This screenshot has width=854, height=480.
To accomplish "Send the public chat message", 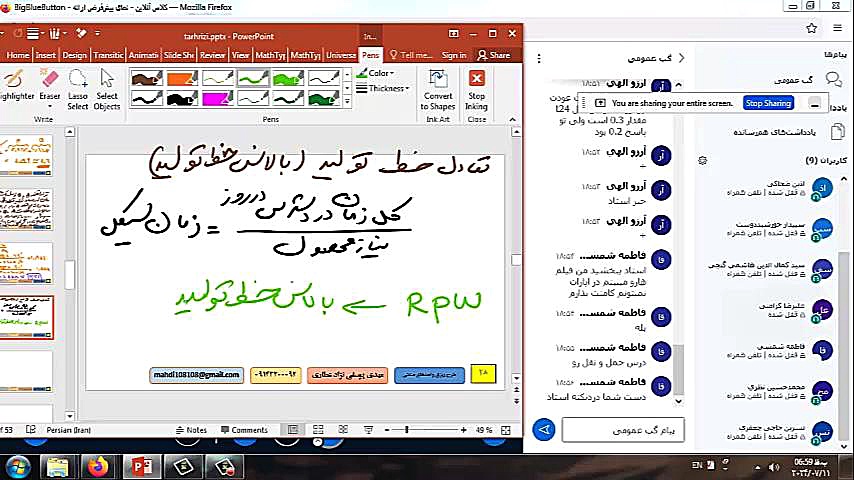I will coord(544,429).
